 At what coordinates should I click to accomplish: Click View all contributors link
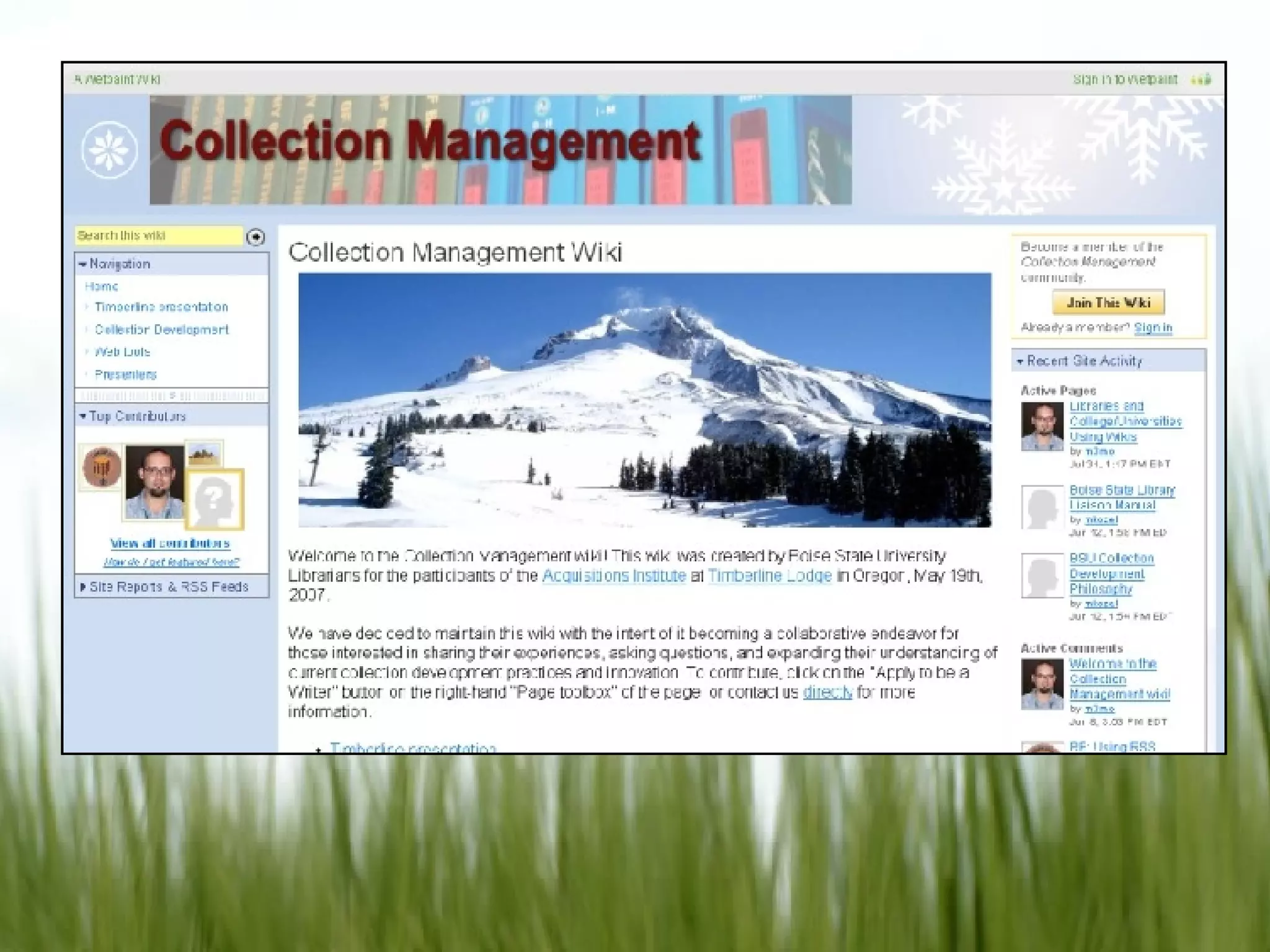click(170, 544)
